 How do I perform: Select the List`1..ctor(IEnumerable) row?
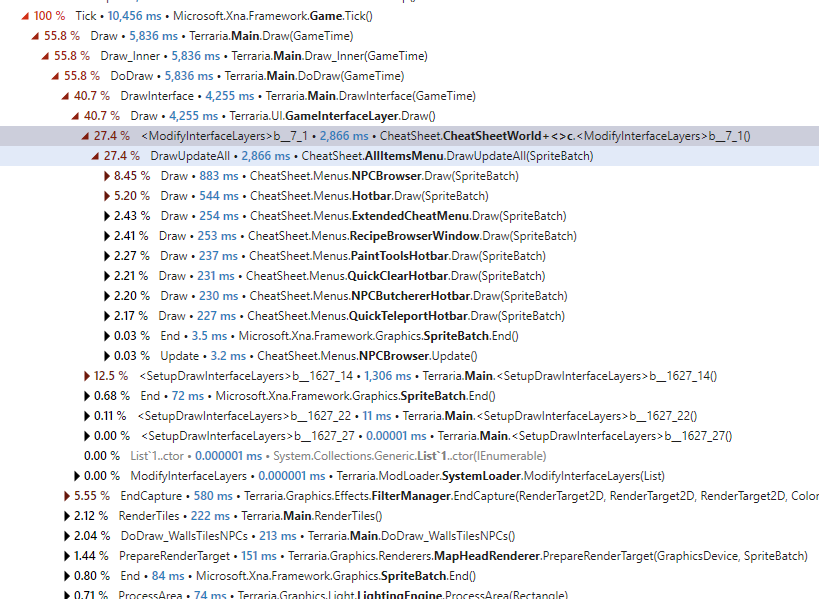pos(410,456)
